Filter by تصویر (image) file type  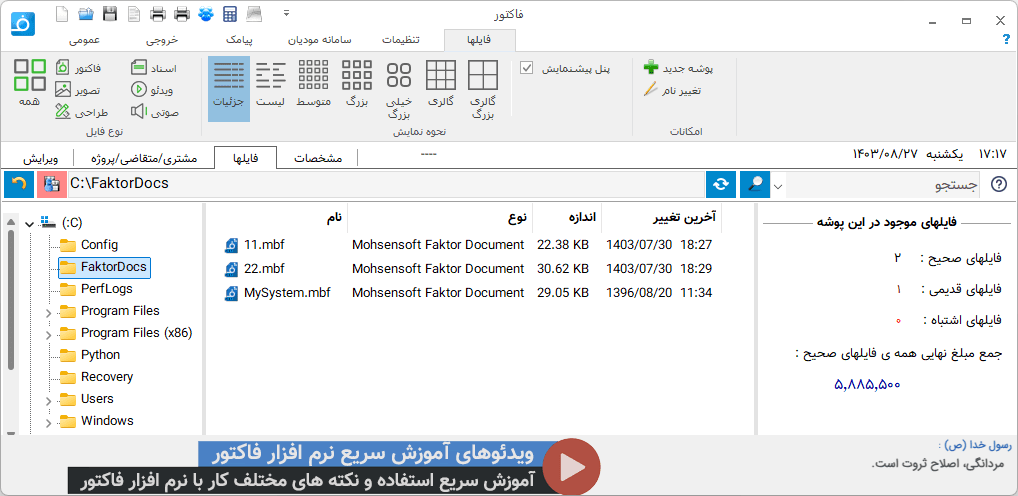[x=78, y=90]
